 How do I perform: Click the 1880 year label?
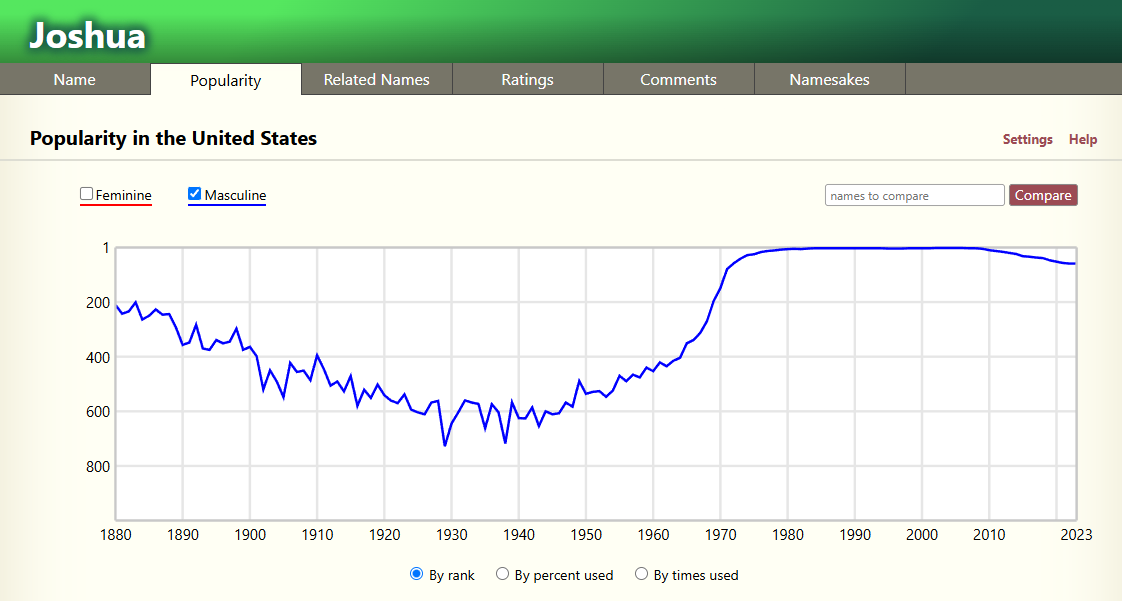tap(116, 534)
